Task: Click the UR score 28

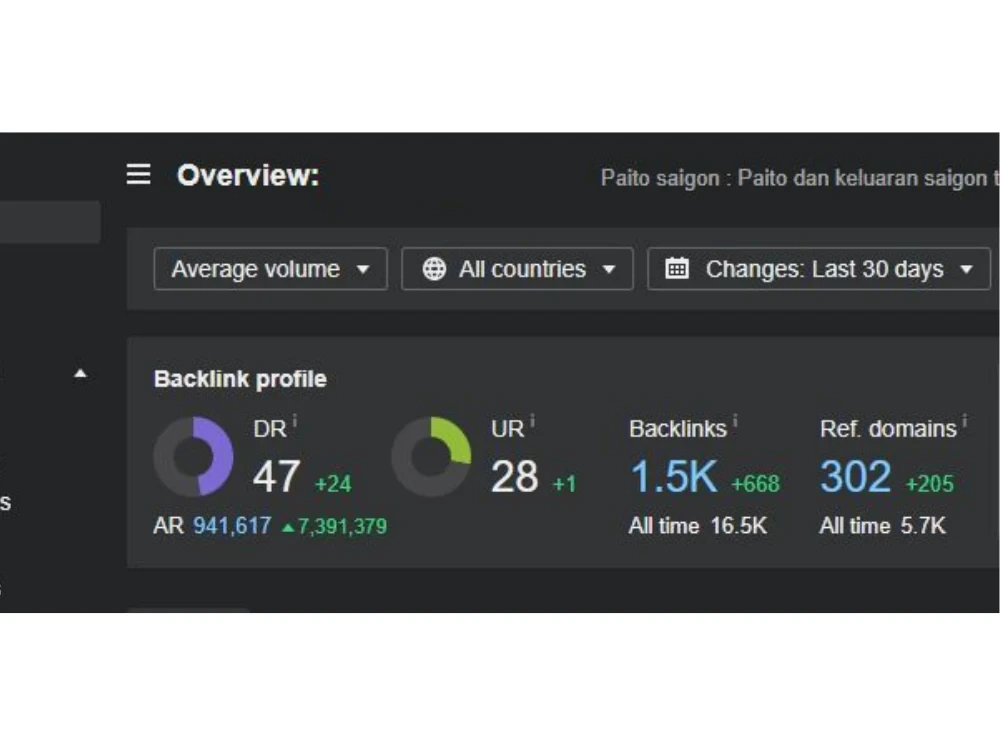Action: [x=515, y=476]
